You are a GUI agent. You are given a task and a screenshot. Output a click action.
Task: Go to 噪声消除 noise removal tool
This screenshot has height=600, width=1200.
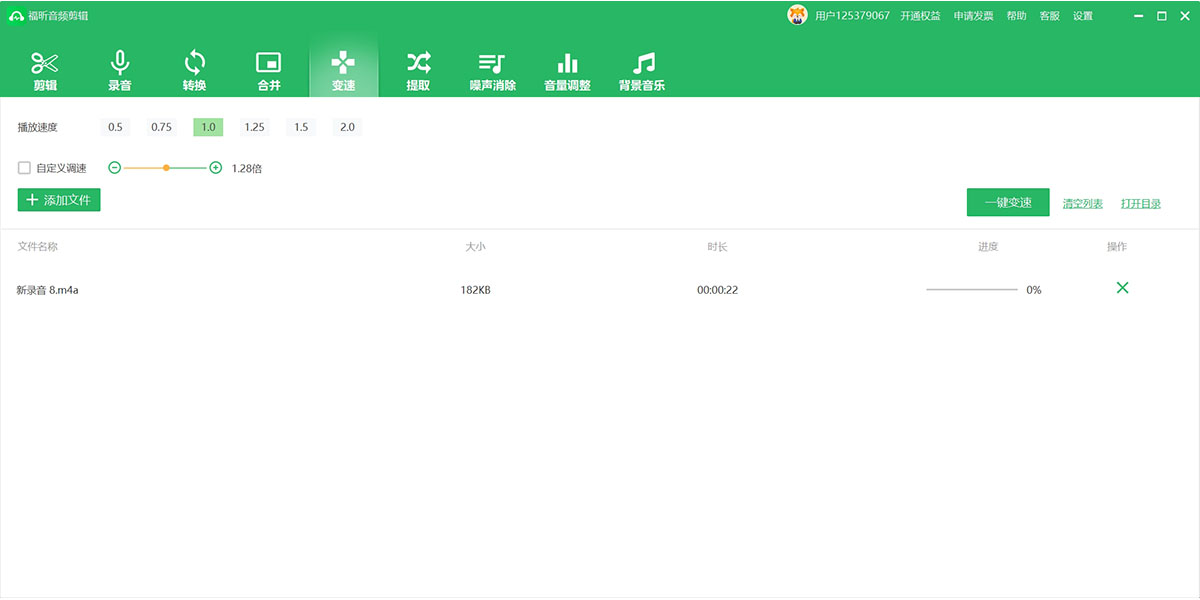(x=492, y=70)
